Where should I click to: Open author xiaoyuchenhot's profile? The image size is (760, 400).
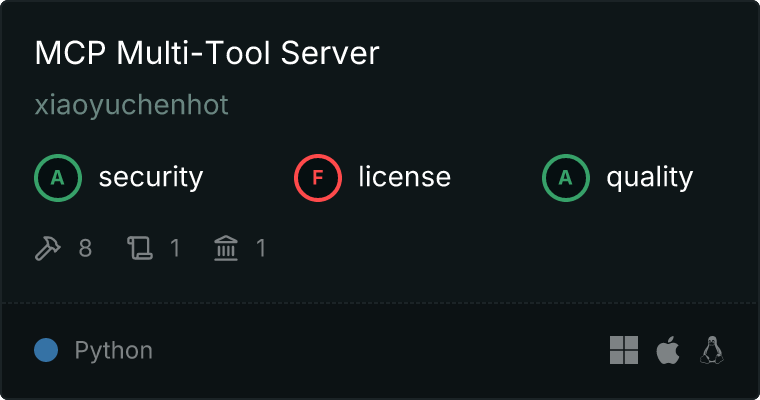click(x=131, y=105)
